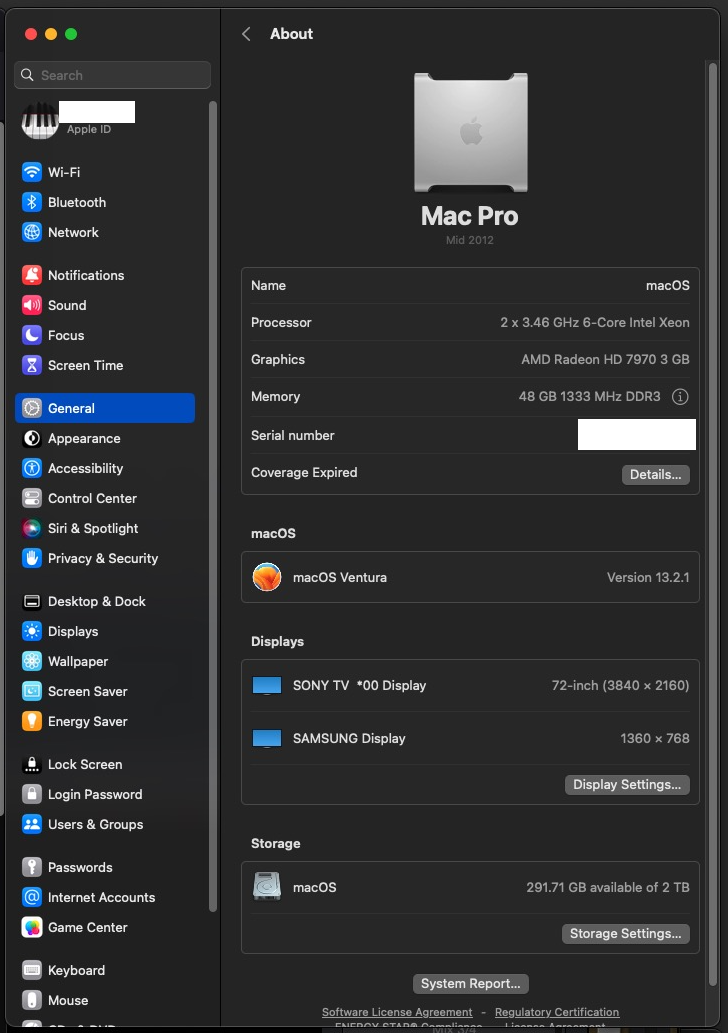Open Bluetooth settings icon
This screenshot has width=728, height=1033.
tap(32, 202)
